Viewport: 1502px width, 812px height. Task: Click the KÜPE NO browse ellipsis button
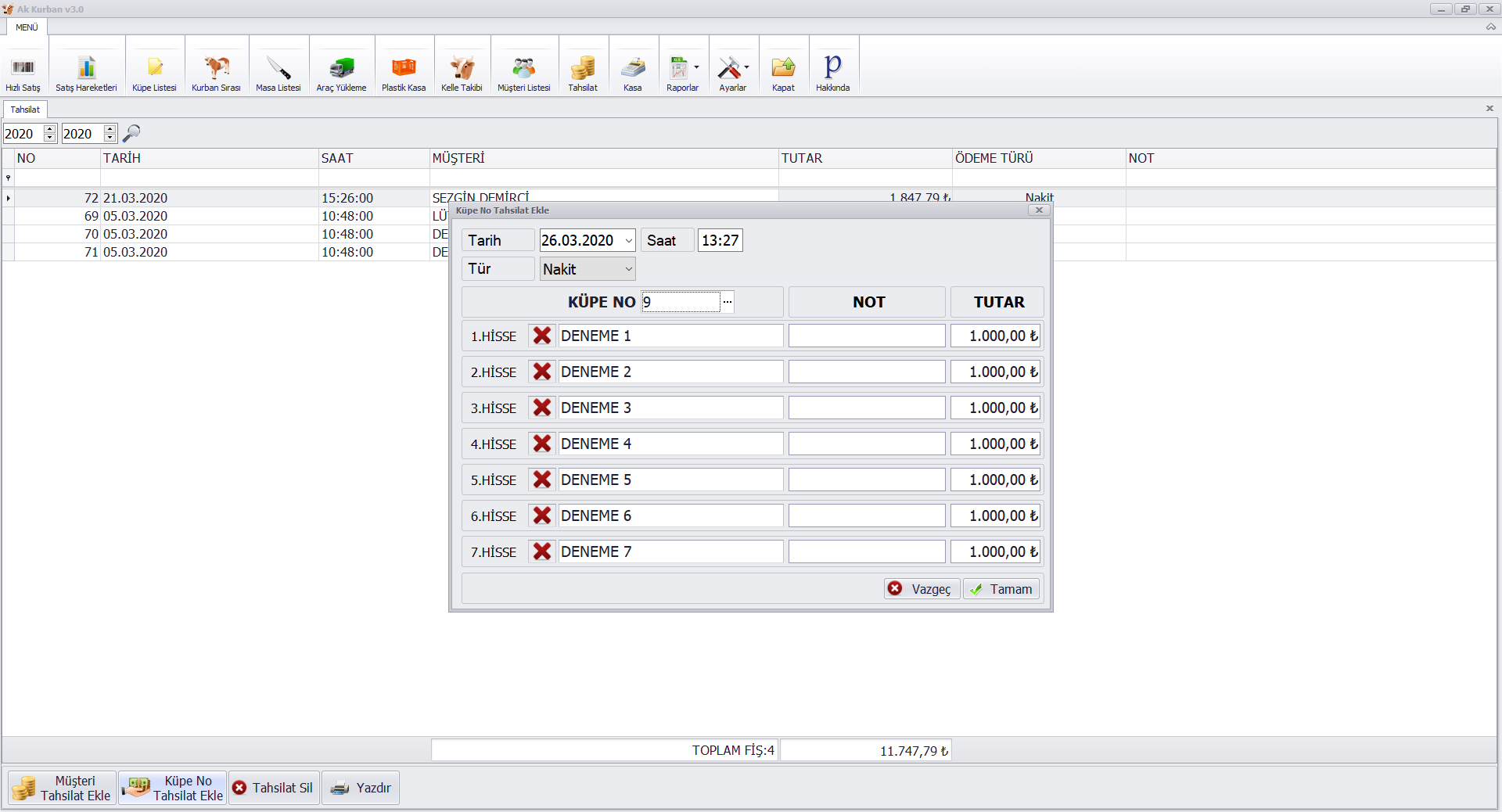pos(728,302)
